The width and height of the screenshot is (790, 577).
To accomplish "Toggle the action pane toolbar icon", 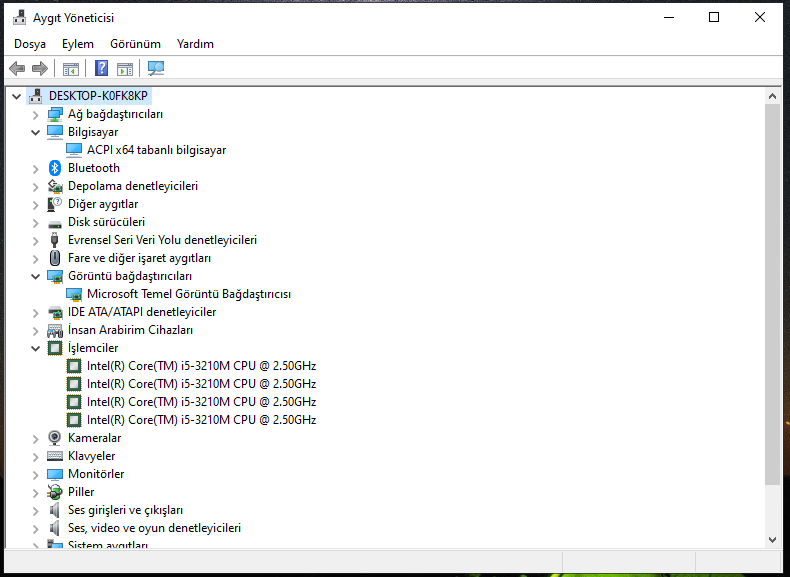I will [124, 69].
